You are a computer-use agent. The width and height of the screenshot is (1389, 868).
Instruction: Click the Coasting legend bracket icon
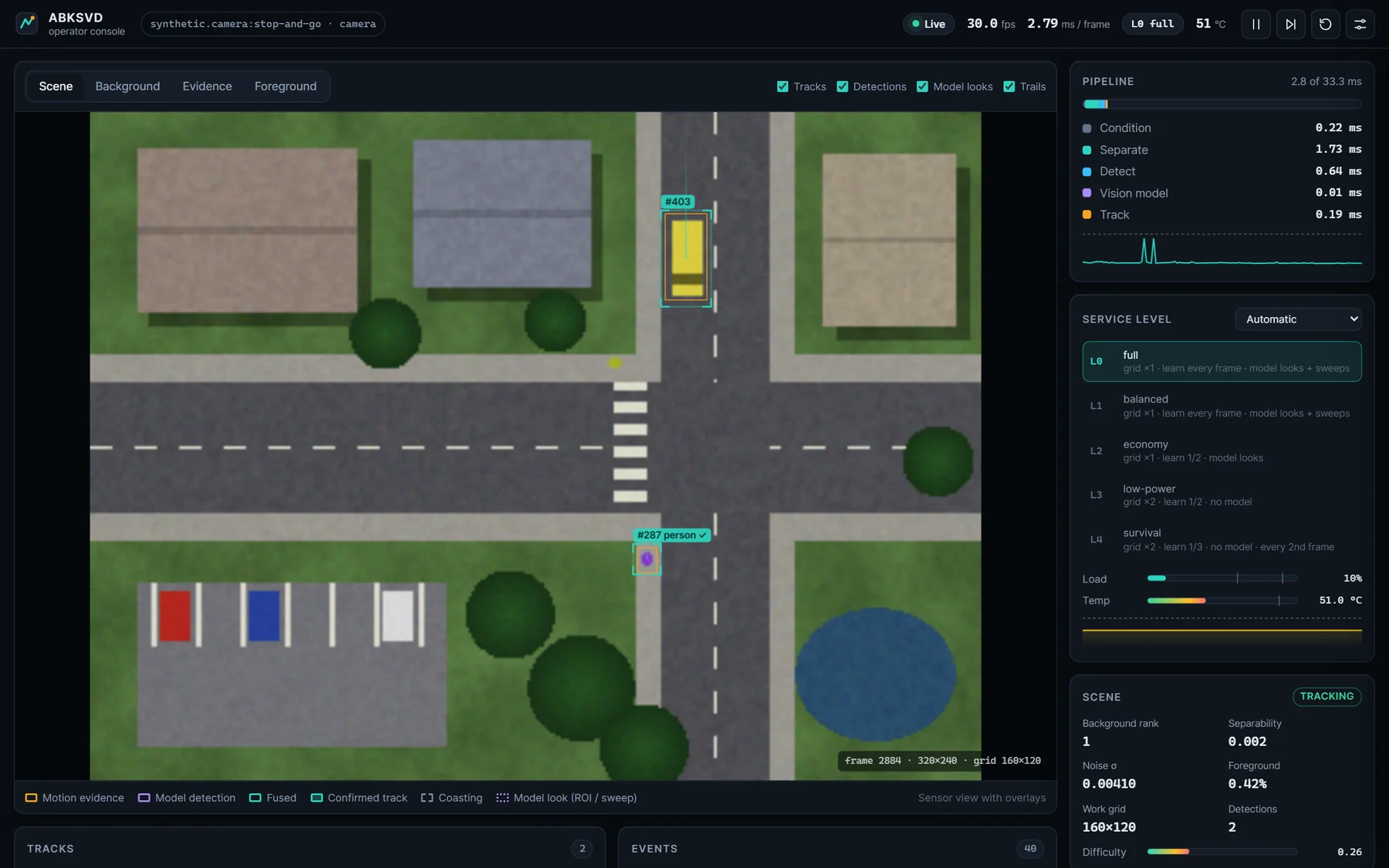(427, 798)
